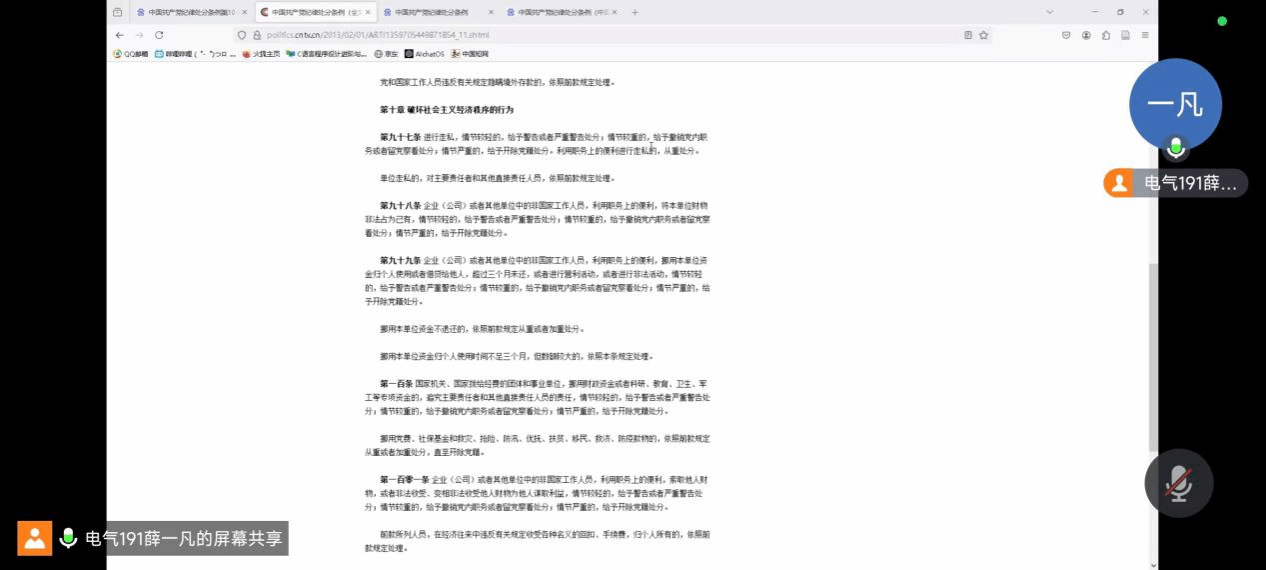Go forward to the next page

coord(139,34)
